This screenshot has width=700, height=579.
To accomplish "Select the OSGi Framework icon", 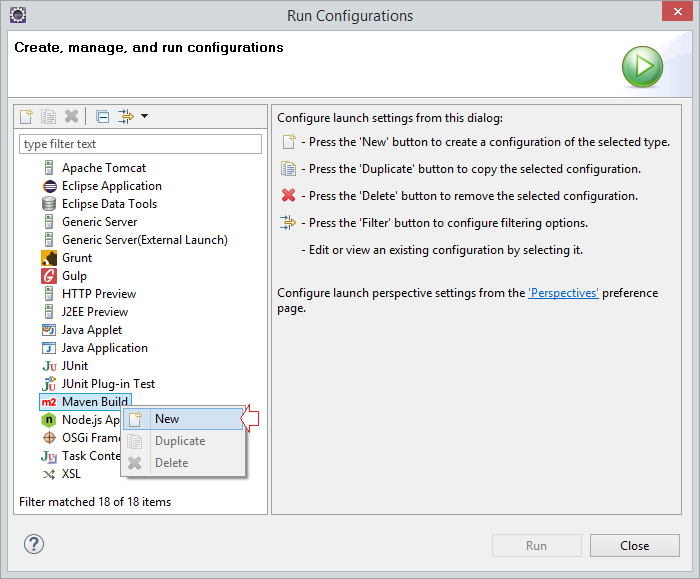I will tap(49, 438).
